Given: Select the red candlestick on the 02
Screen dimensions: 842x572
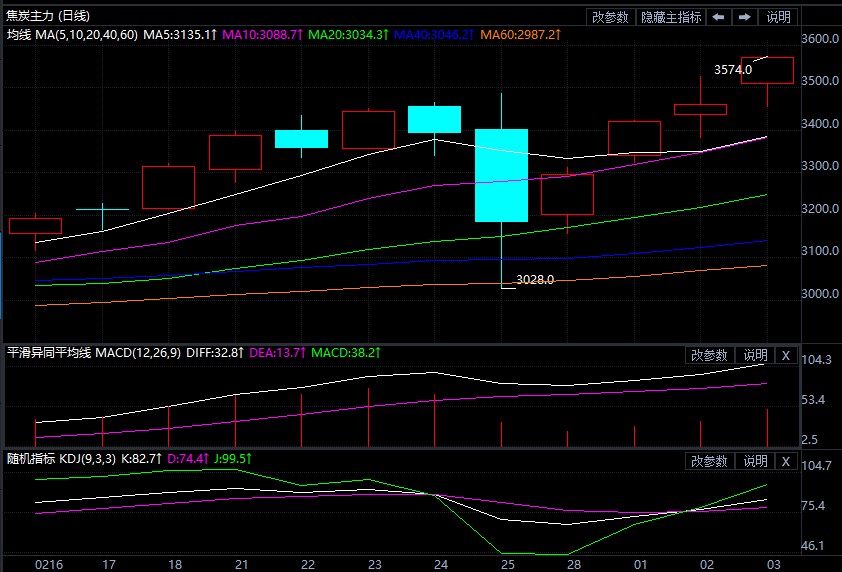Looking at the screenshot, I should (x=700, y=110).
